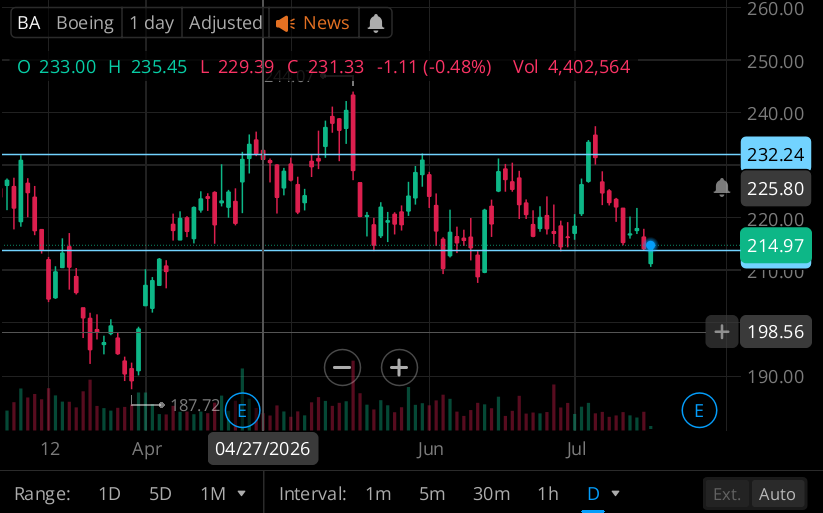Viewport: 823px width, 513px height.
Task: Add a line with the plus at 198.56
Action: [722, 332]
